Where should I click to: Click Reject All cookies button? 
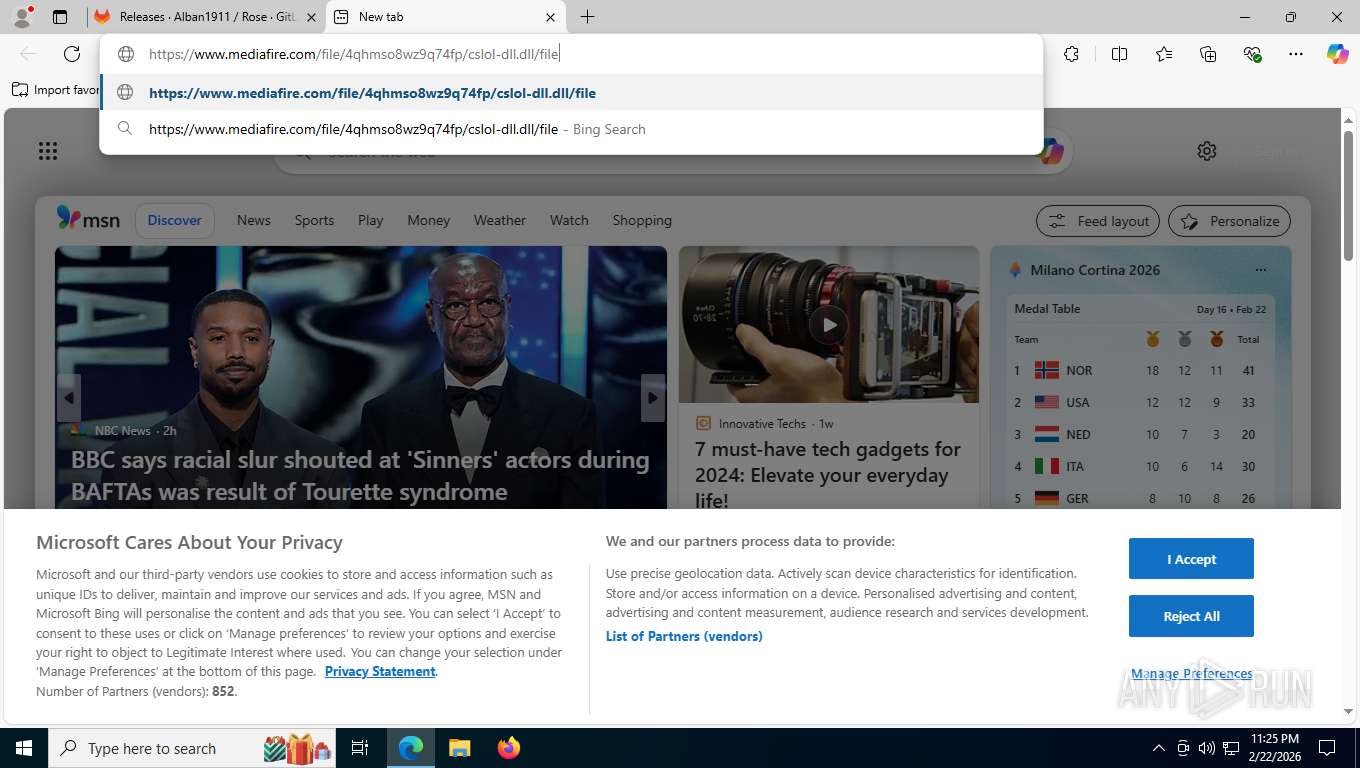coord(1191,616)
